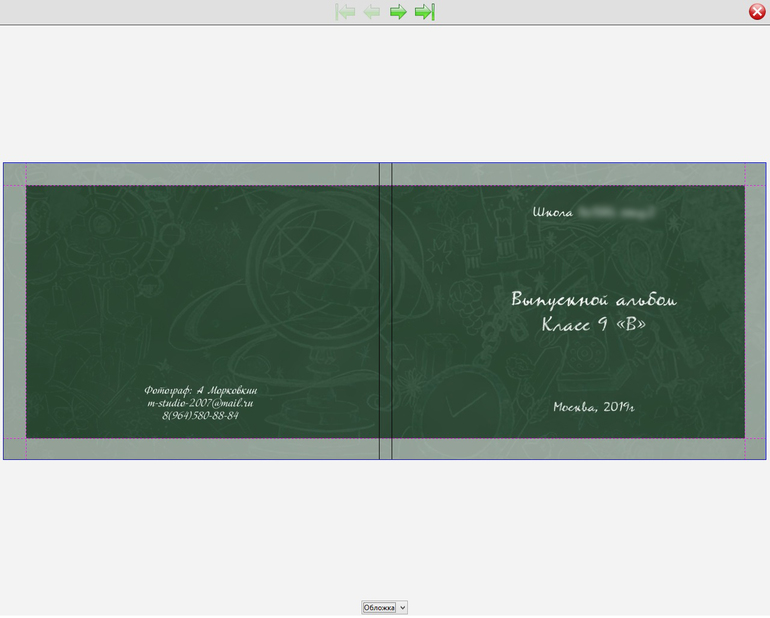
Task: Click the phone number 8(964)580-88-84
Action: coord(200,416)
